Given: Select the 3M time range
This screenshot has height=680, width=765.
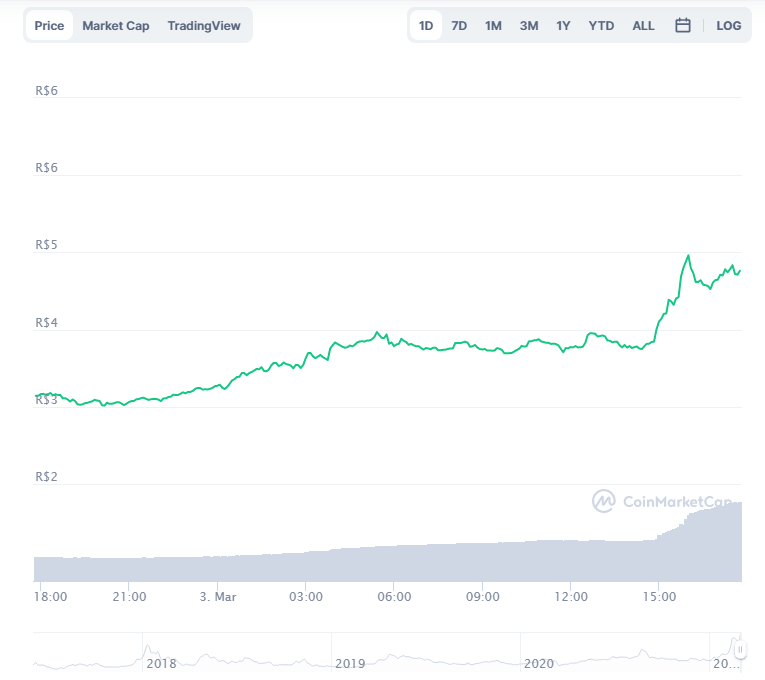Looking at the screenshot, I should [x=529, y=25].
